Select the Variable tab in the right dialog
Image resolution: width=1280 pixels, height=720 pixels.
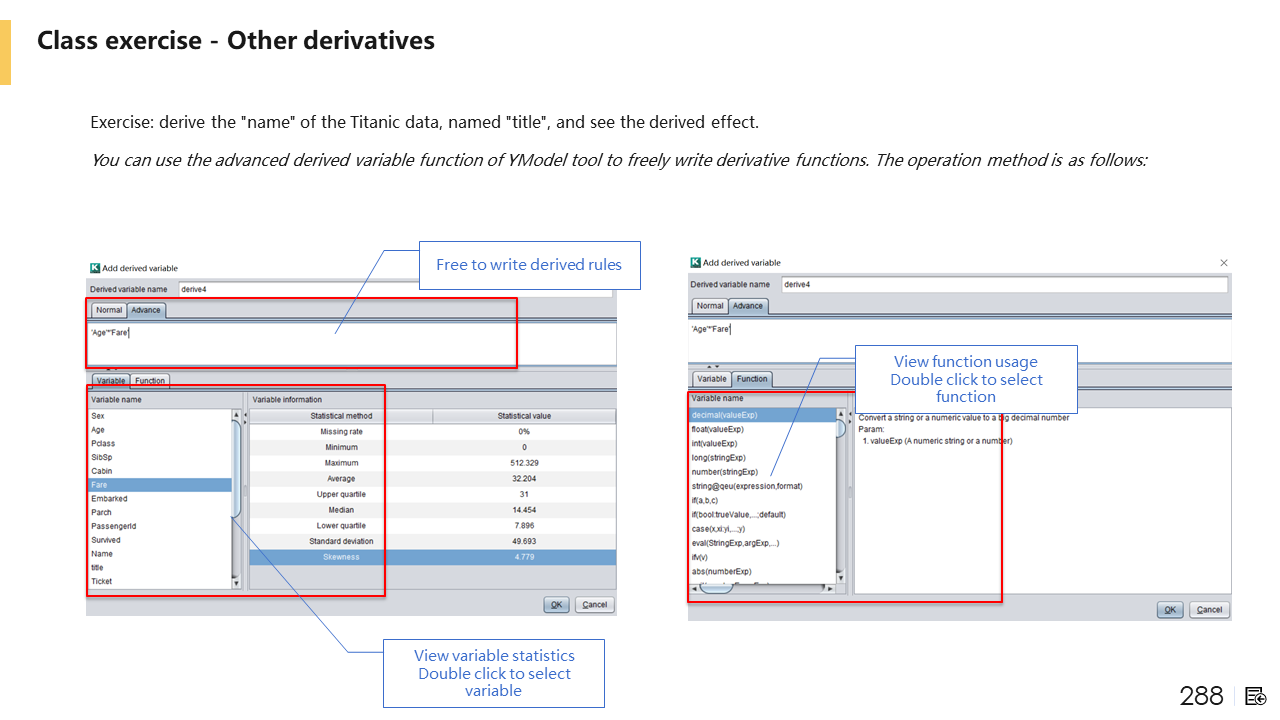[711, 379]
